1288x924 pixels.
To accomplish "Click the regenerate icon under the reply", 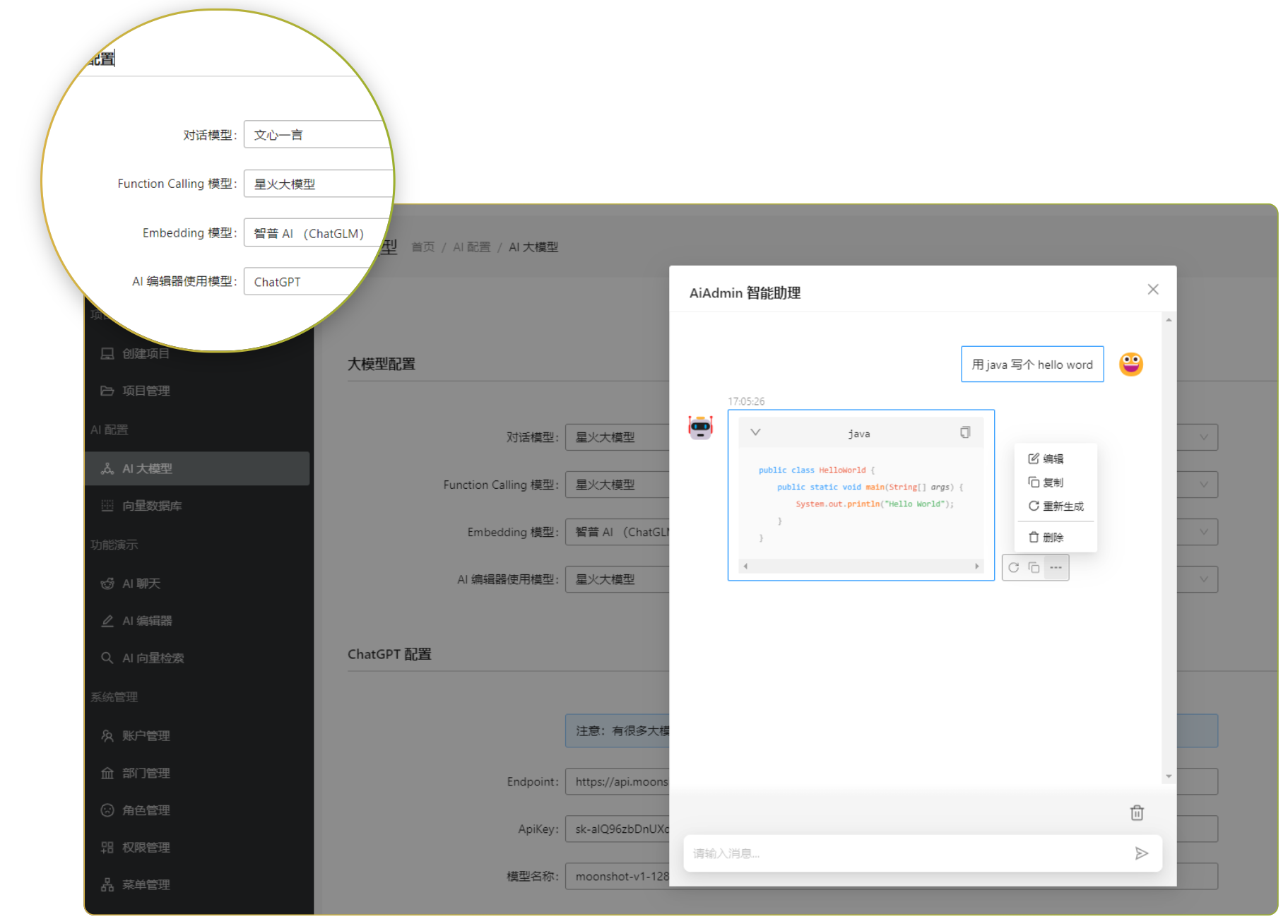I will click(1014, 567).
